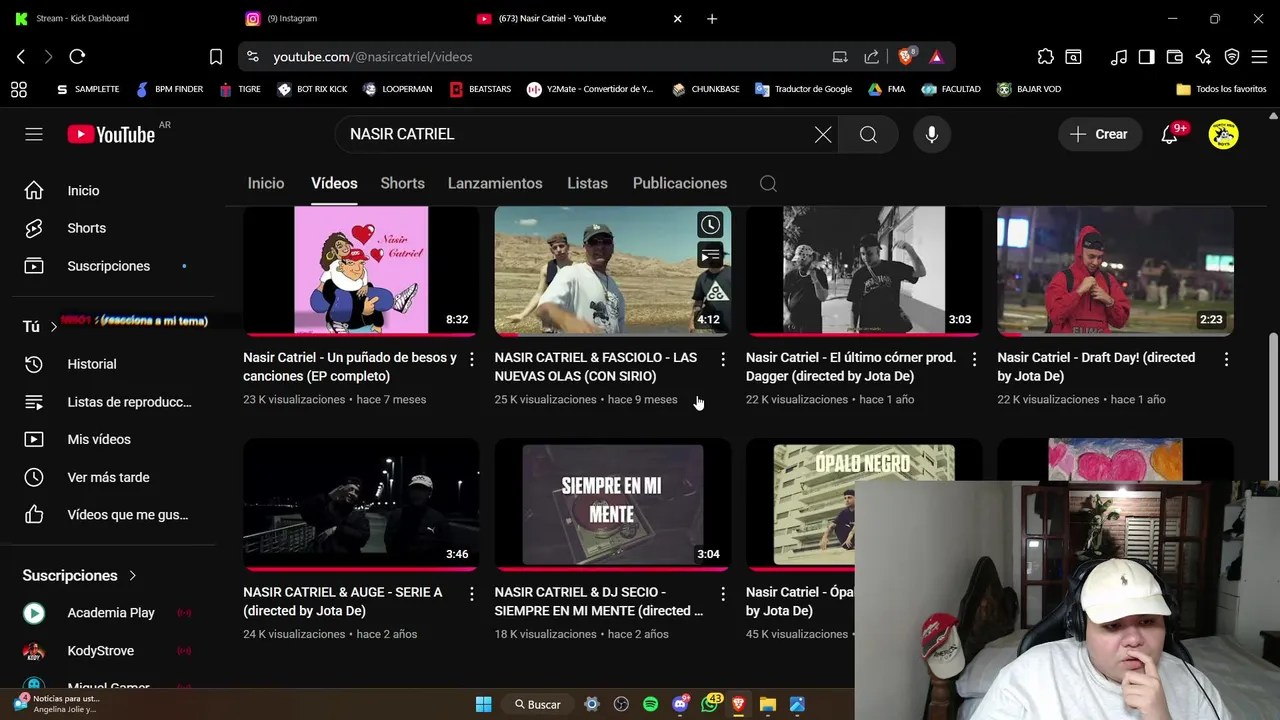This screenshot has height=720, width=1280.
Task: Expand the Tú section chevron
Action: click(x=54, y=327)
